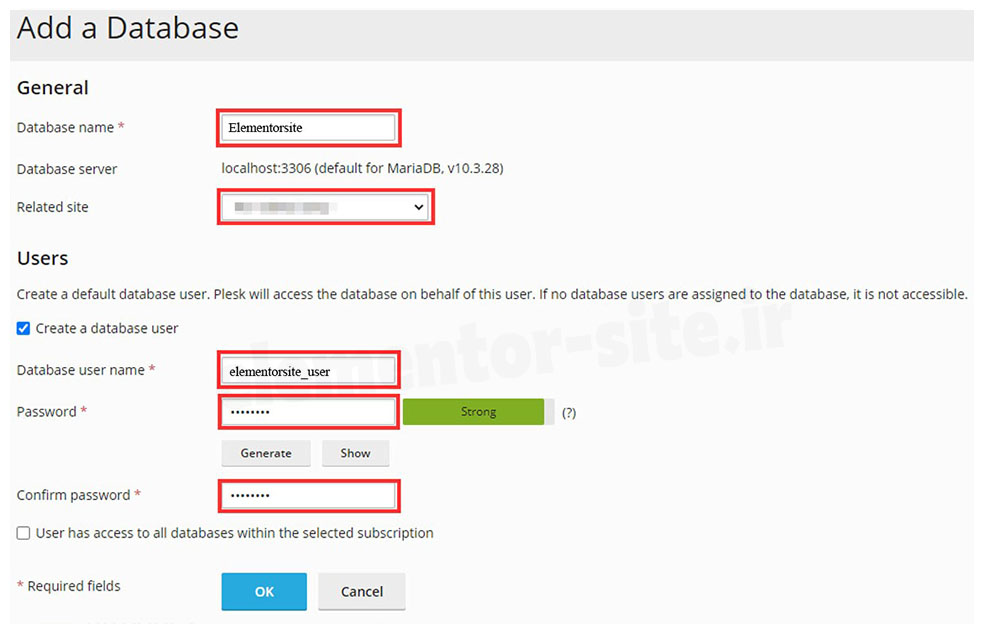Screen dimensions: 988x635
Task: Click the 'Related site' label
Action: [52, 207]
